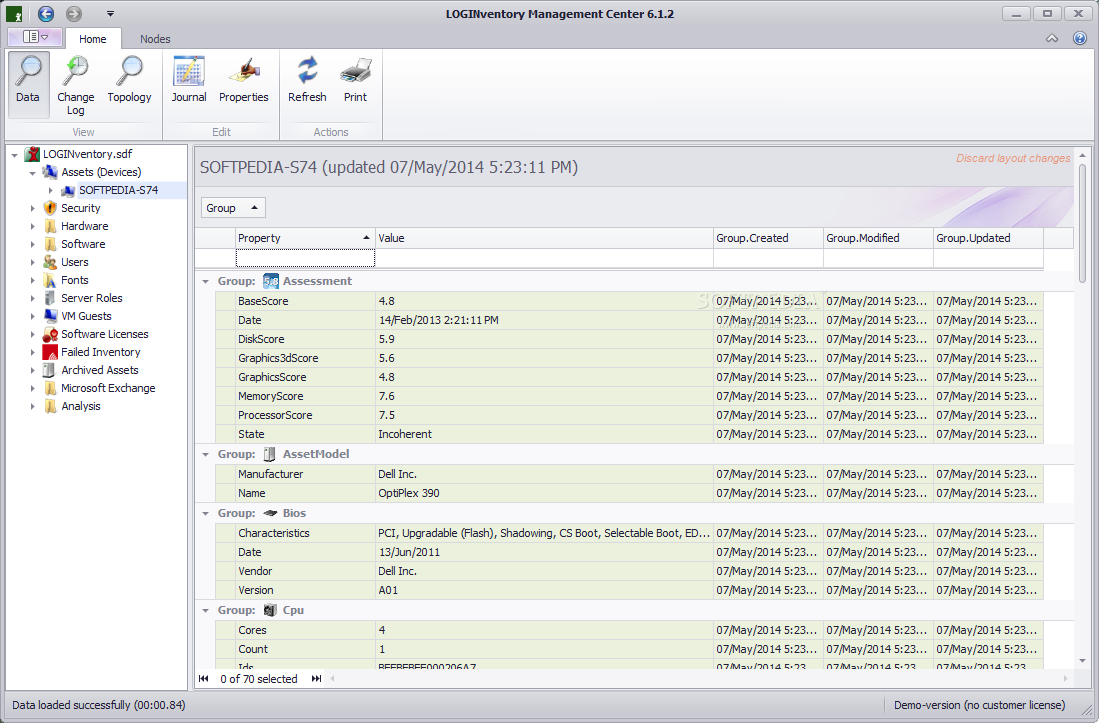This screenshot has width=1099, height=723.
Task: Click the Value filter row cell
Action: [544, 259]
